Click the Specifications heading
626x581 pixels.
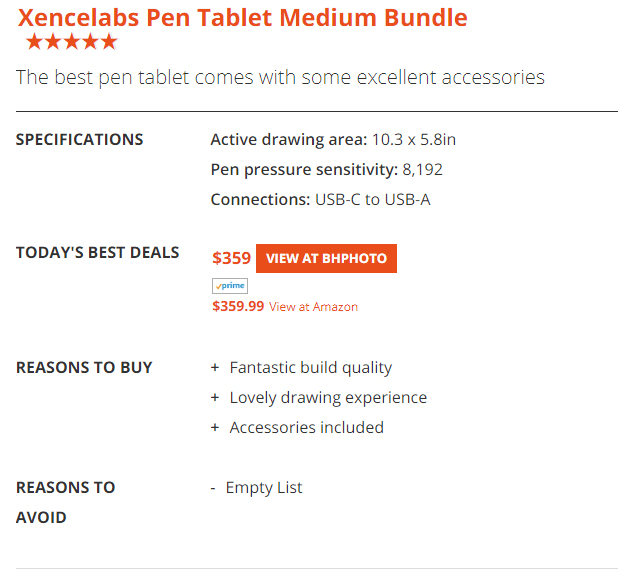[x=80, y=140]
